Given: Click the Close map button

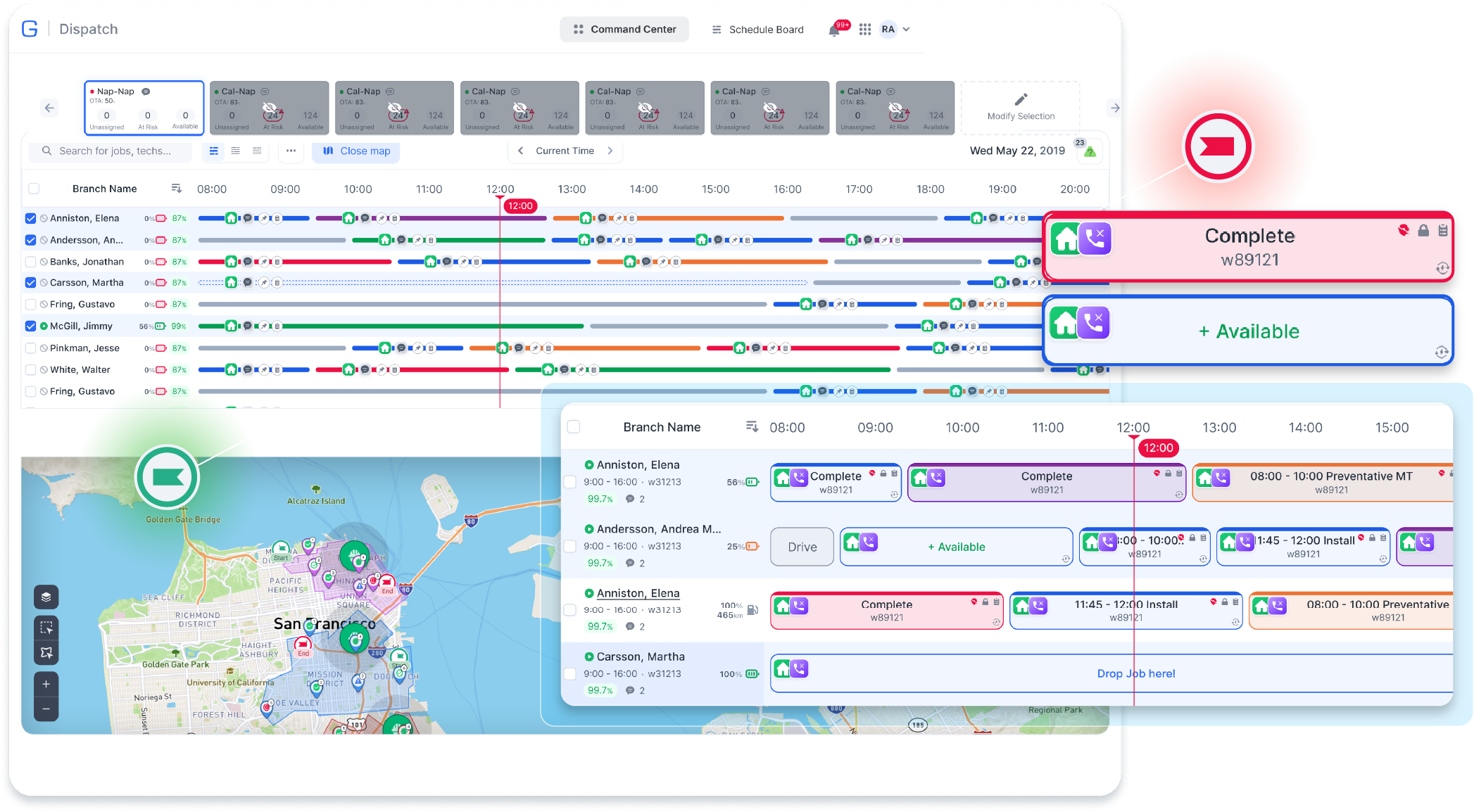Looking at the screenshot, I should (356, 151).
